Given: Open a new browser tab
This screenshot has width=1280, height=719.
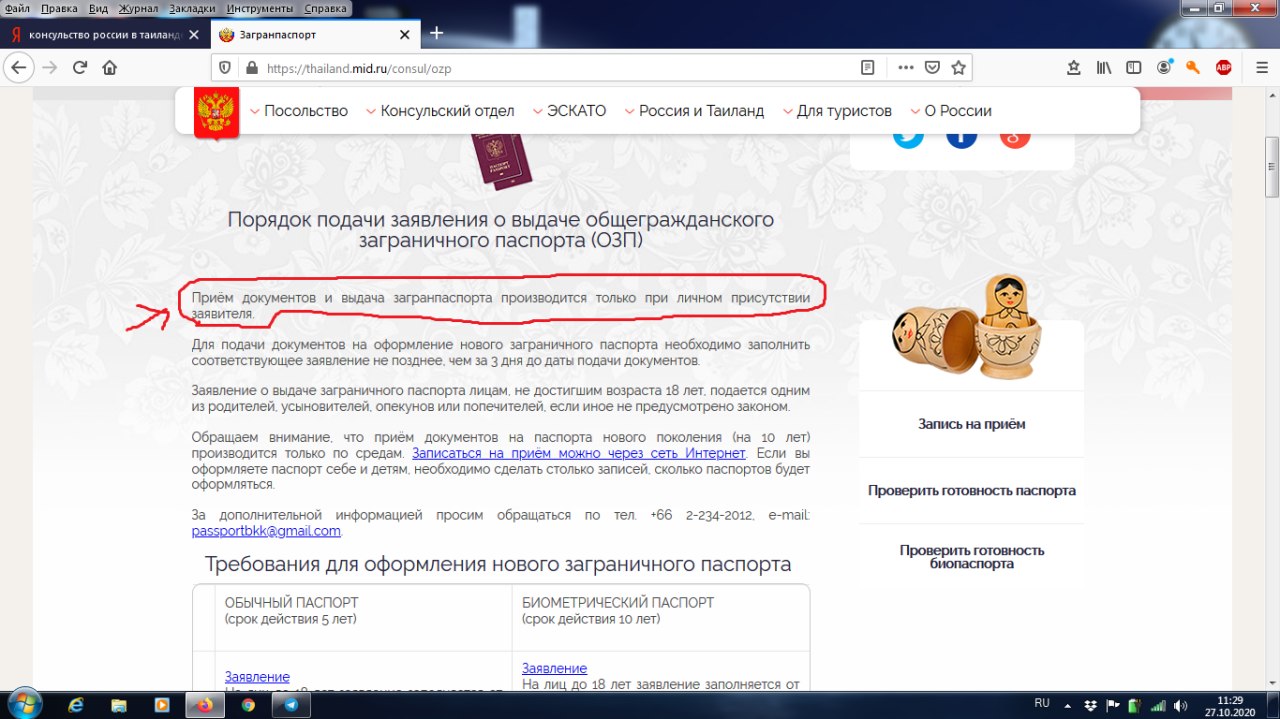Looking at the screenshot, I should 436,33.
